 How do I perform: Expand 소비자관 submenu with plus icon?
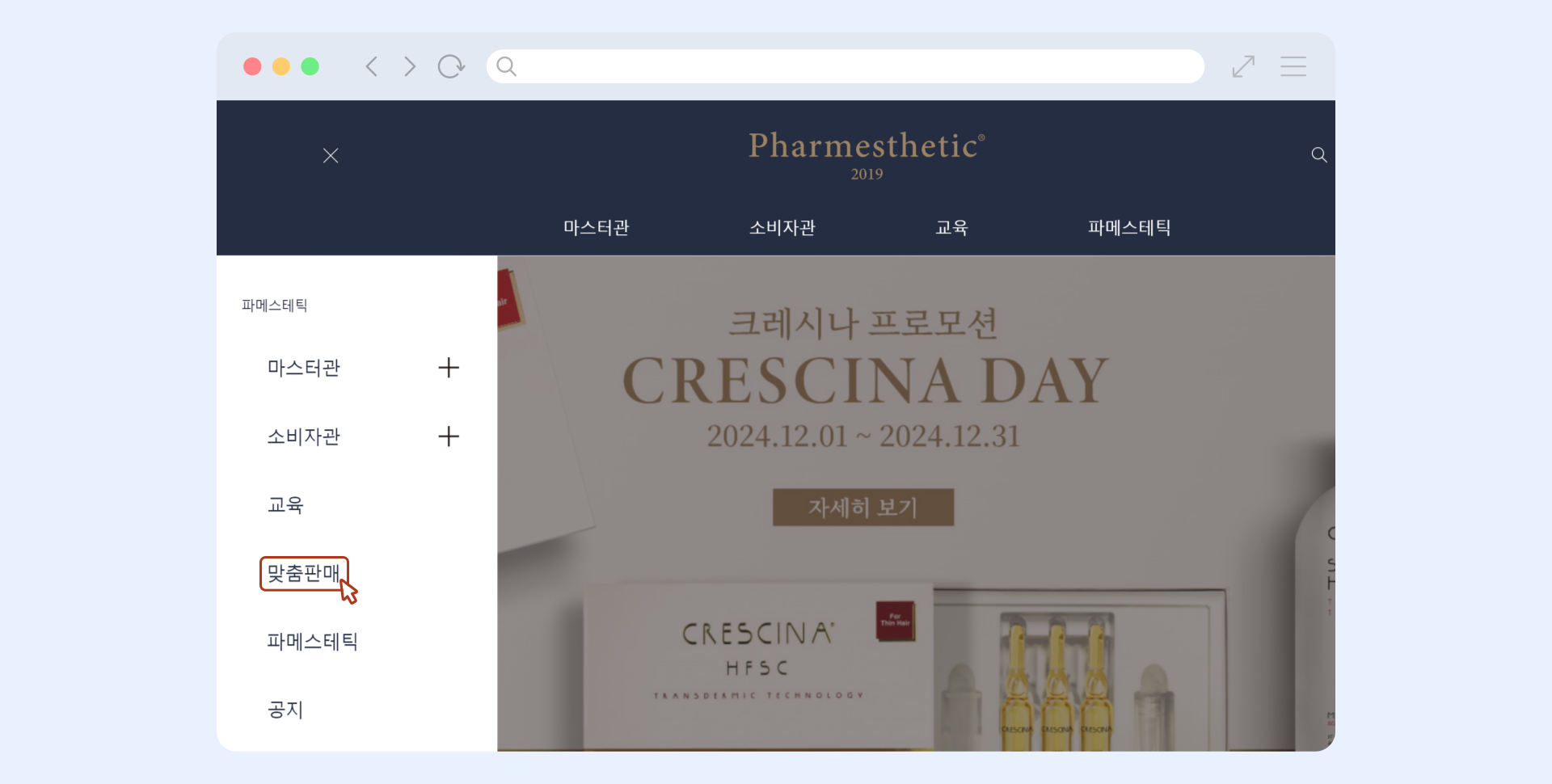click(449, 436)
